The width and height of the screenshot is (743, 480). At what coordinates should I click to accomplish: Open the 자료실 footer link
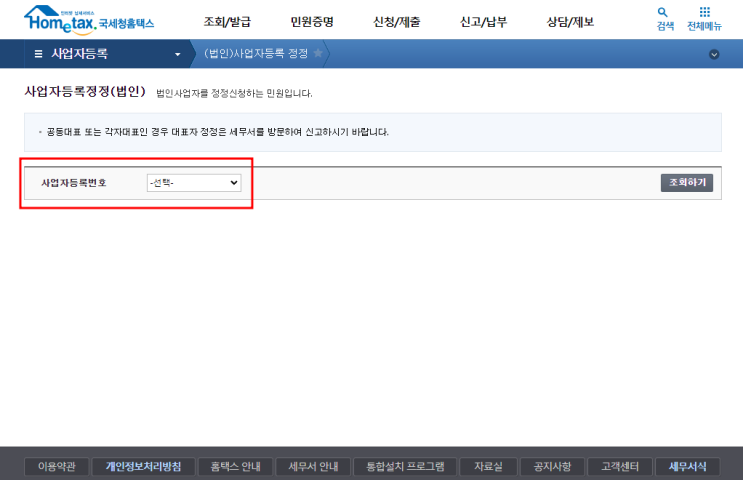488,466
